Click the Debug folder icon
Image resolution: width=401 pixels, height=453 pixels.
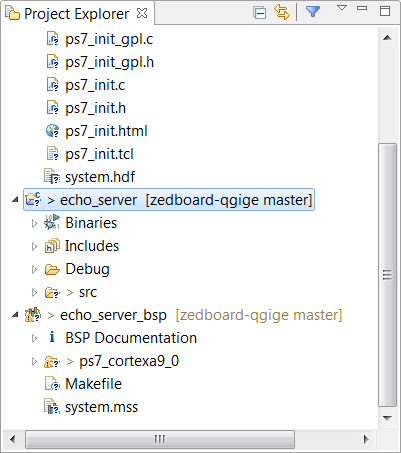coord(52,269)
